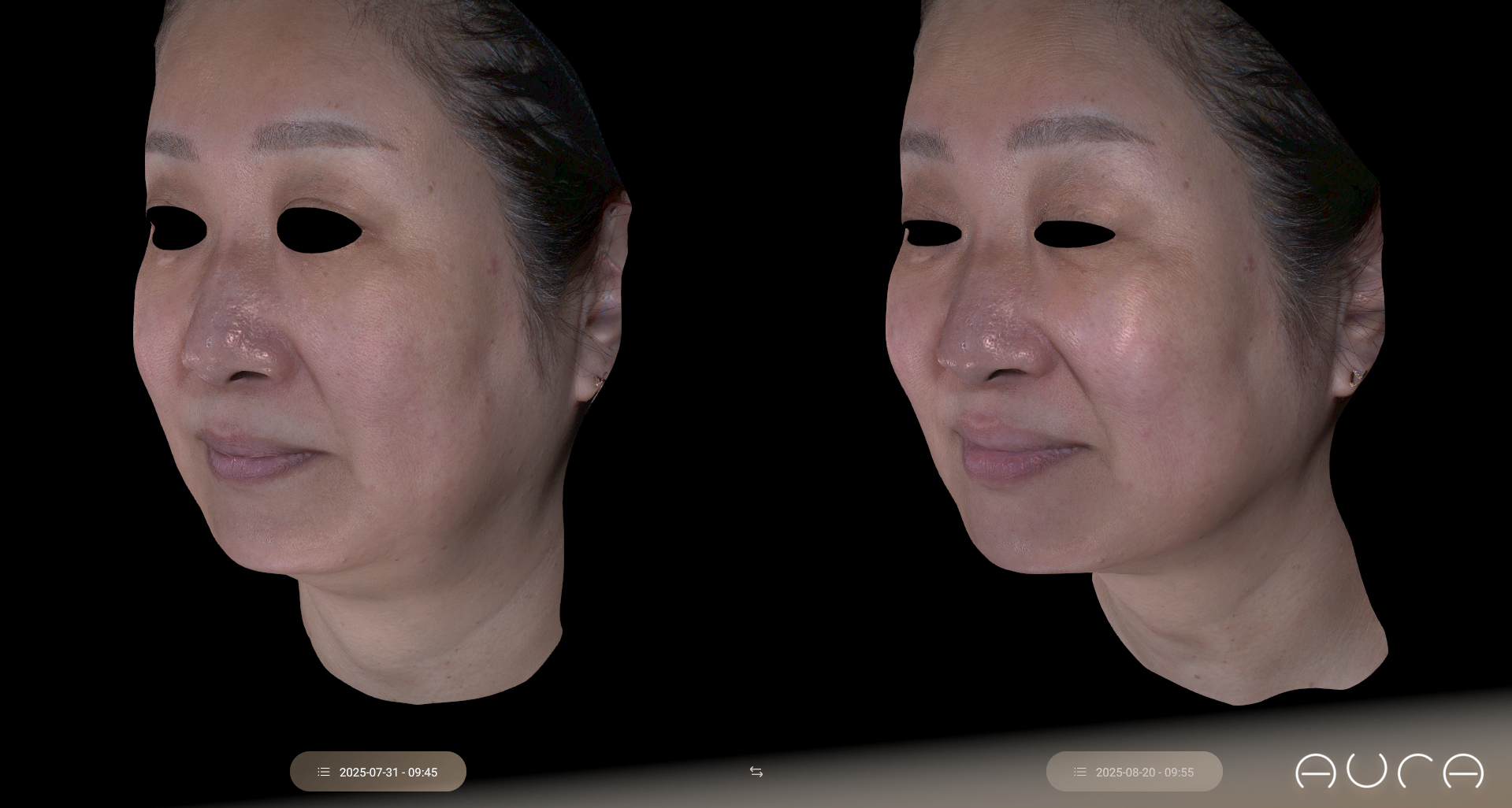Open the 2025-08-20 - 09:55 scan selector
Viewport: 1512px width, 808px height.
[1135, 772]
